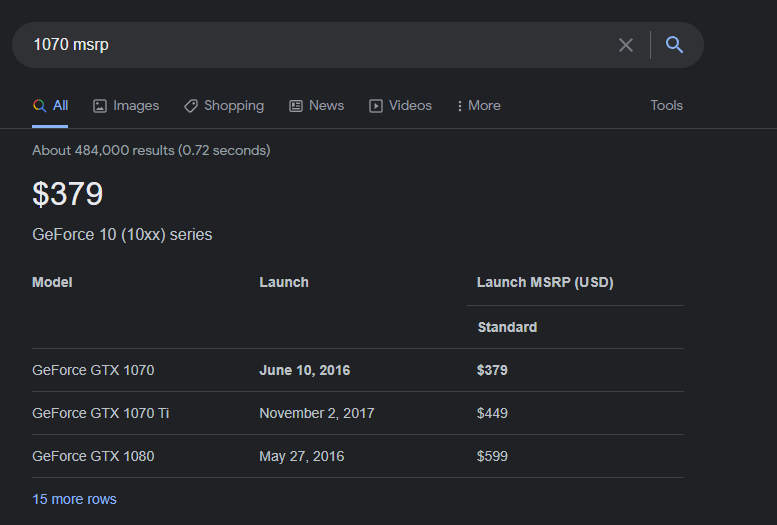
Task: Select the 'GeForce GTX 1070 Ti' cell
Action: pyautogui.click(x=101, y=413)
